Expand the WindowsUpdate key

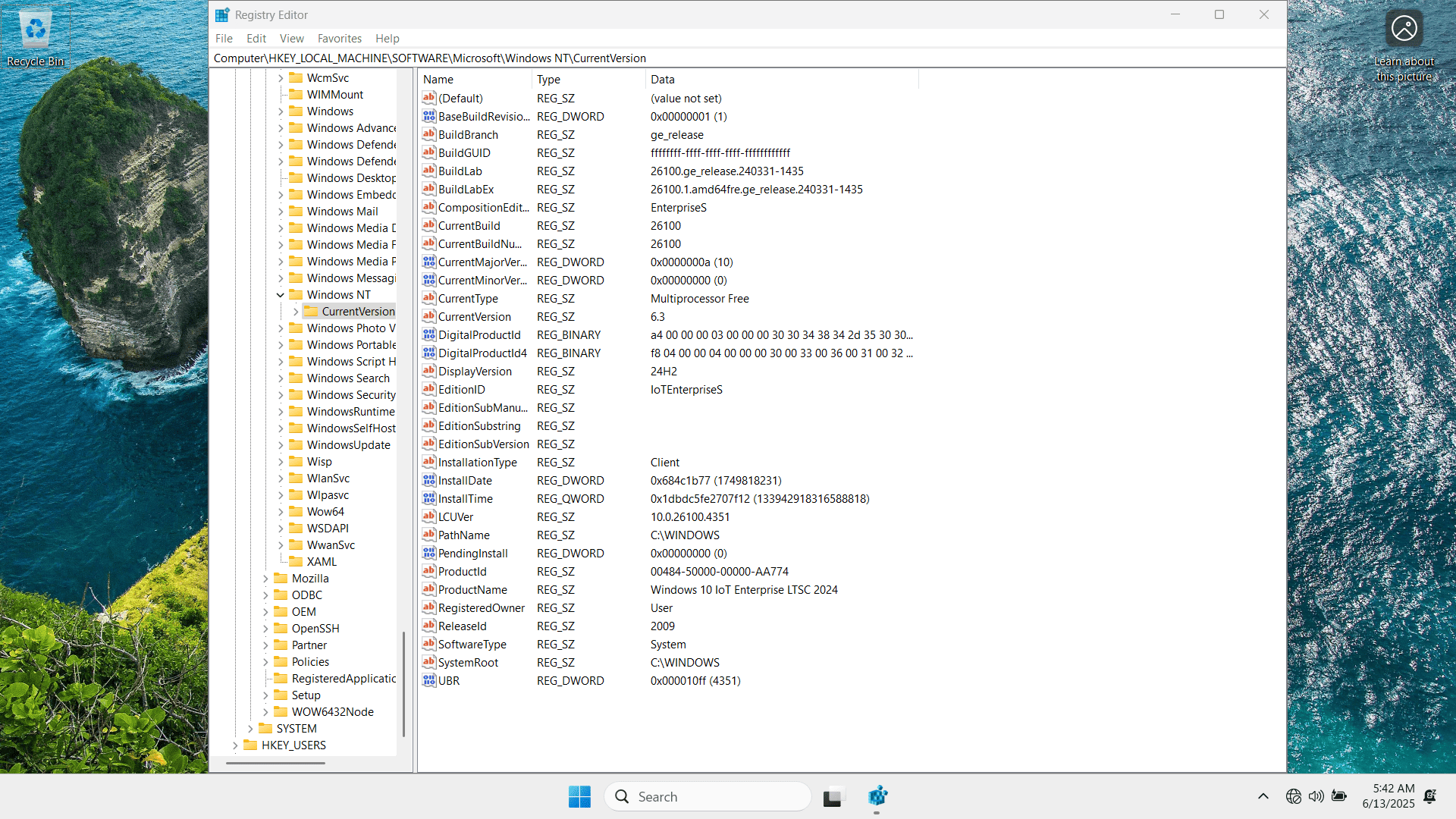(x=281, y=444)
